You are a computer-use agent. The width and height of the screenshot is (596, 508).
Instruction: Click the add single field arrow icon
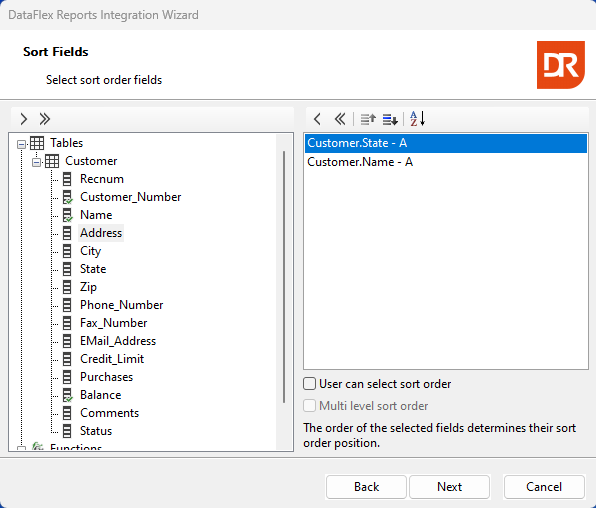pos(24,119)
